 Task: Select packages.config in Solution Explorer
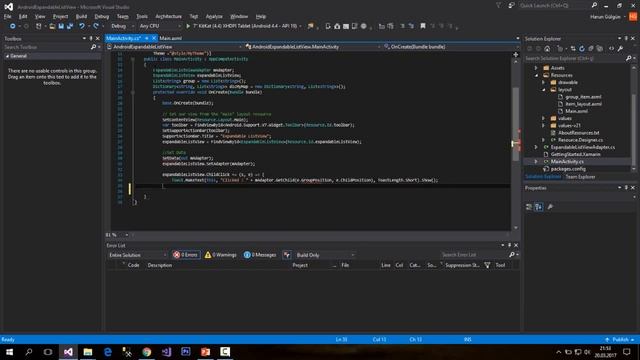(x=568, y=169)
